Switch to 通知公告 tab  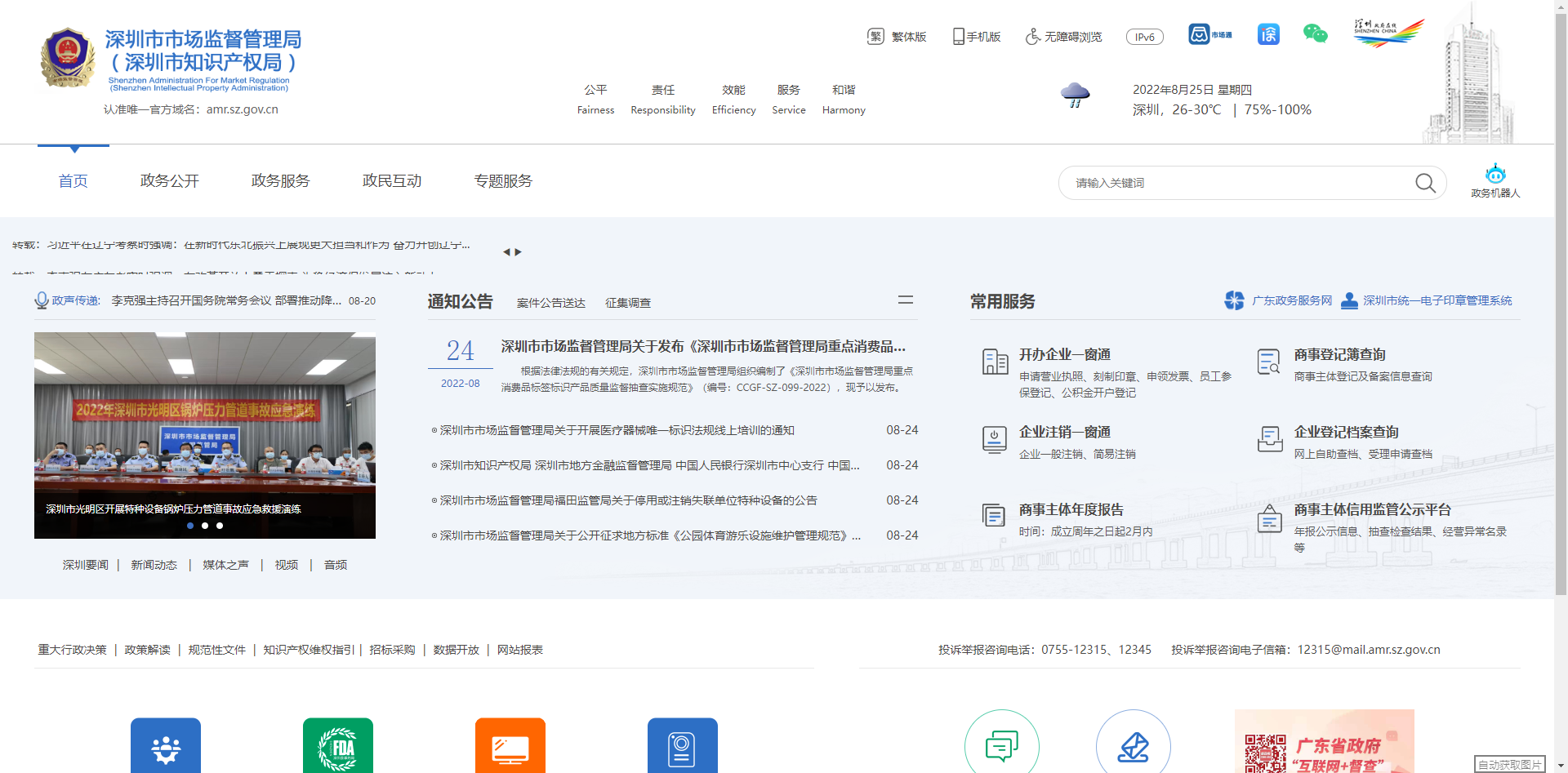(x=461, y=301)
